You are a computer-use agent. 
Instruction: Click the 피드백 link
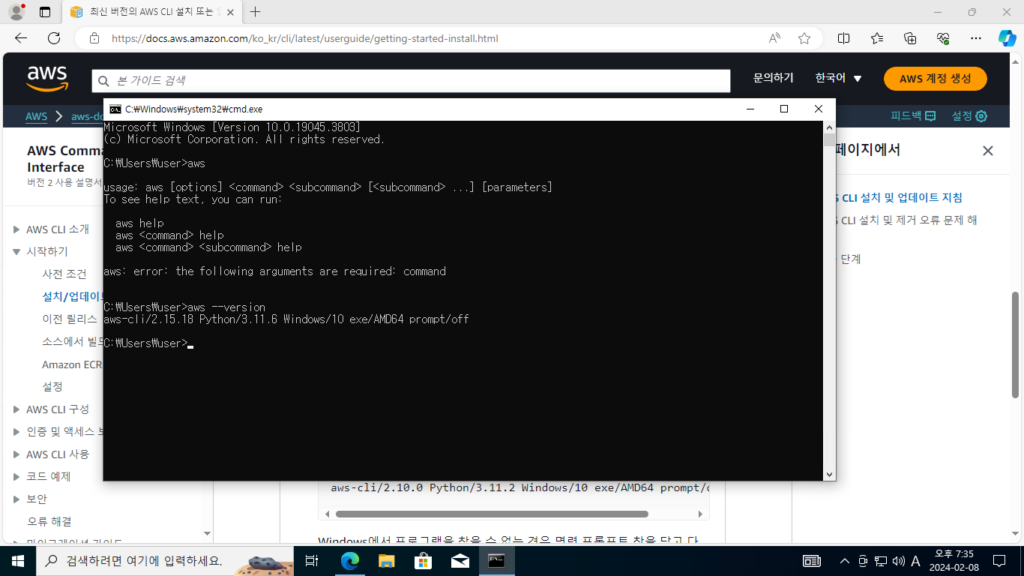912,116
